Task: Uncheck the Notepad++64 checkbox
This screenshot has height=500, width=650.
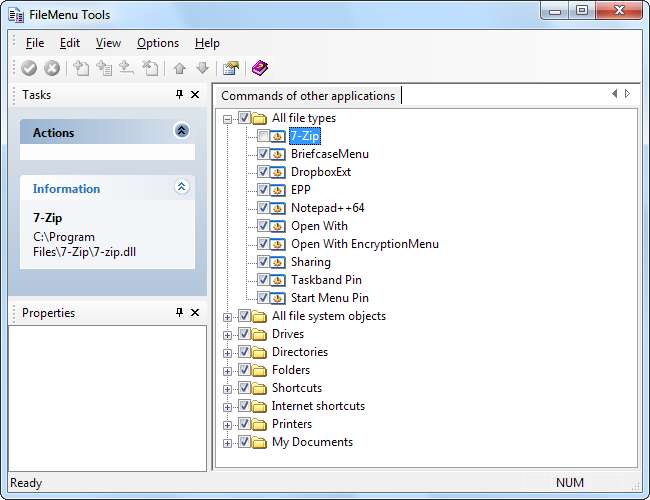Action: coord(263,208)
